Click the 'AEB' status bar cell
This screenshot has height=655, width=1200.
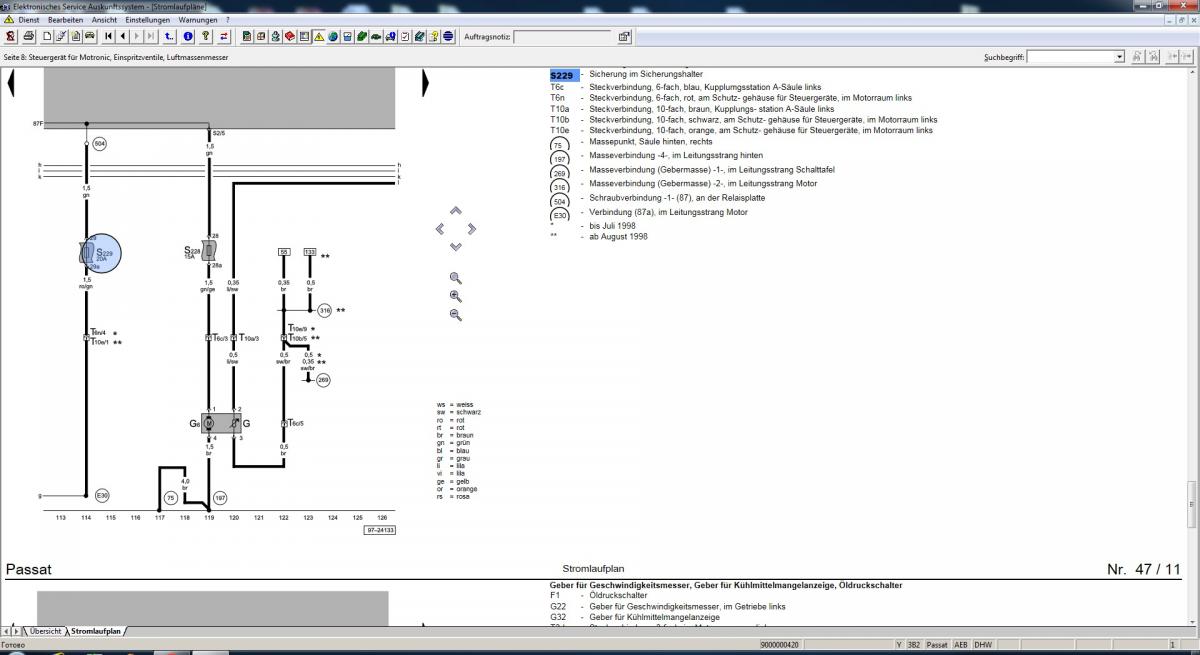tap(961, 645)
